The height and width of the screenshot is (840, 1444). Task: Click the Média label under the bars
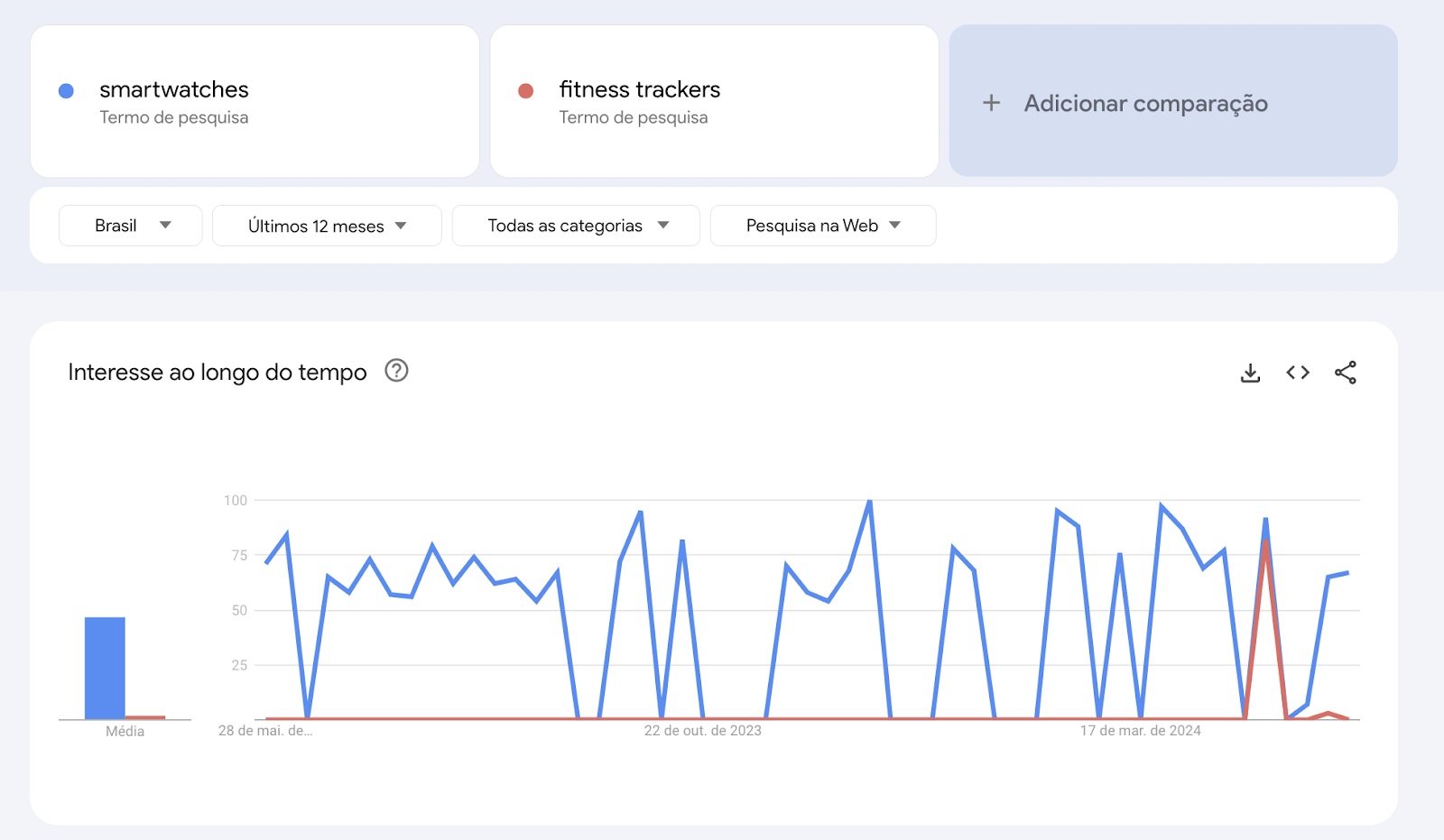[x=125, y=732]
